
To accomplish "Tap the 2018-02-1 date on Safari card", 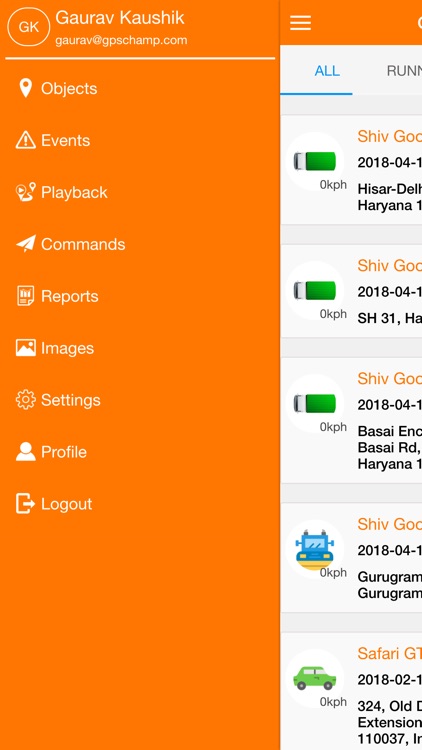I will pos(389,680).
